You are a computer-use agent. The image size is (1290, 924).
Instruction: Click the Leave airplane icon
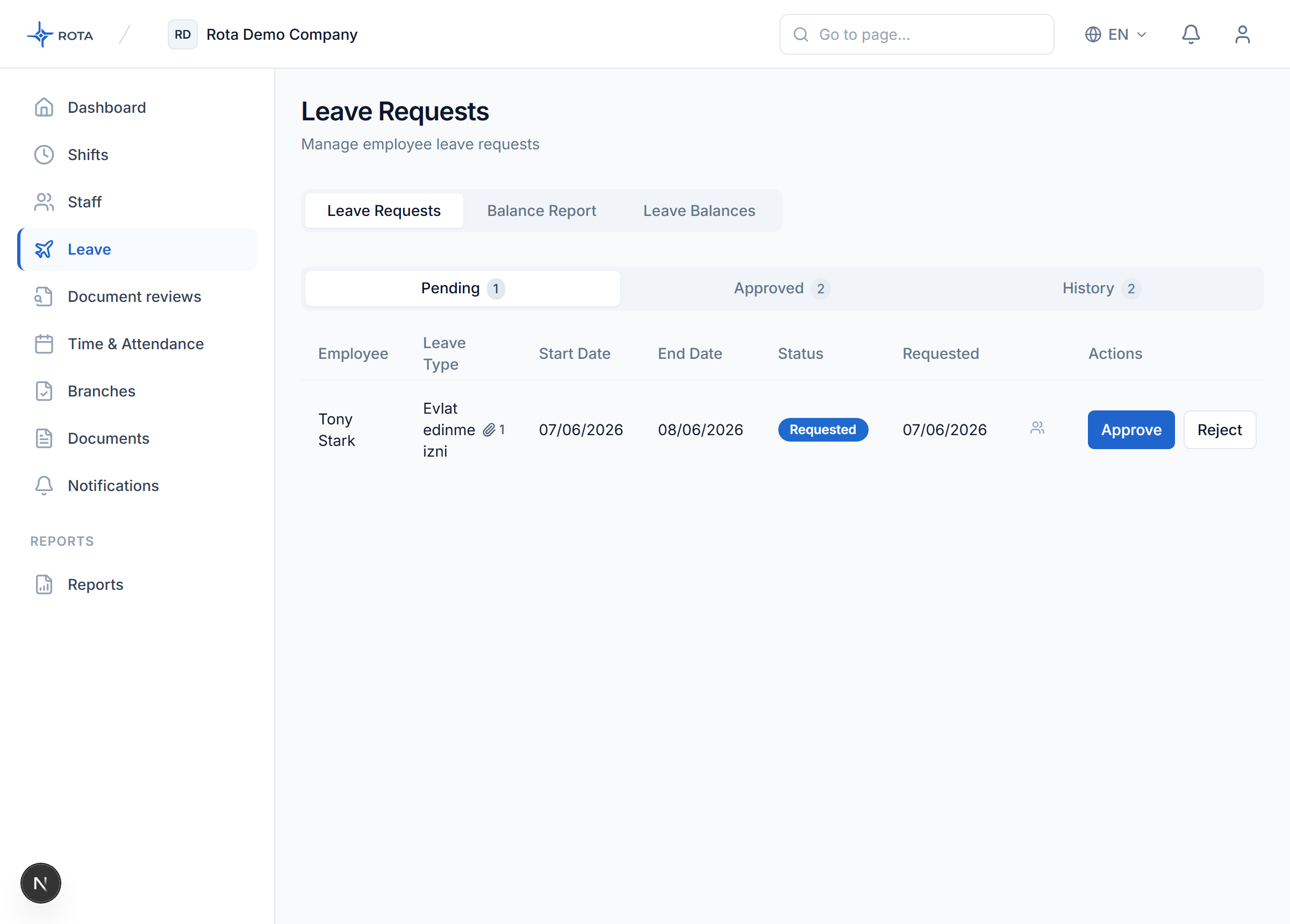[x=44, y=249]
